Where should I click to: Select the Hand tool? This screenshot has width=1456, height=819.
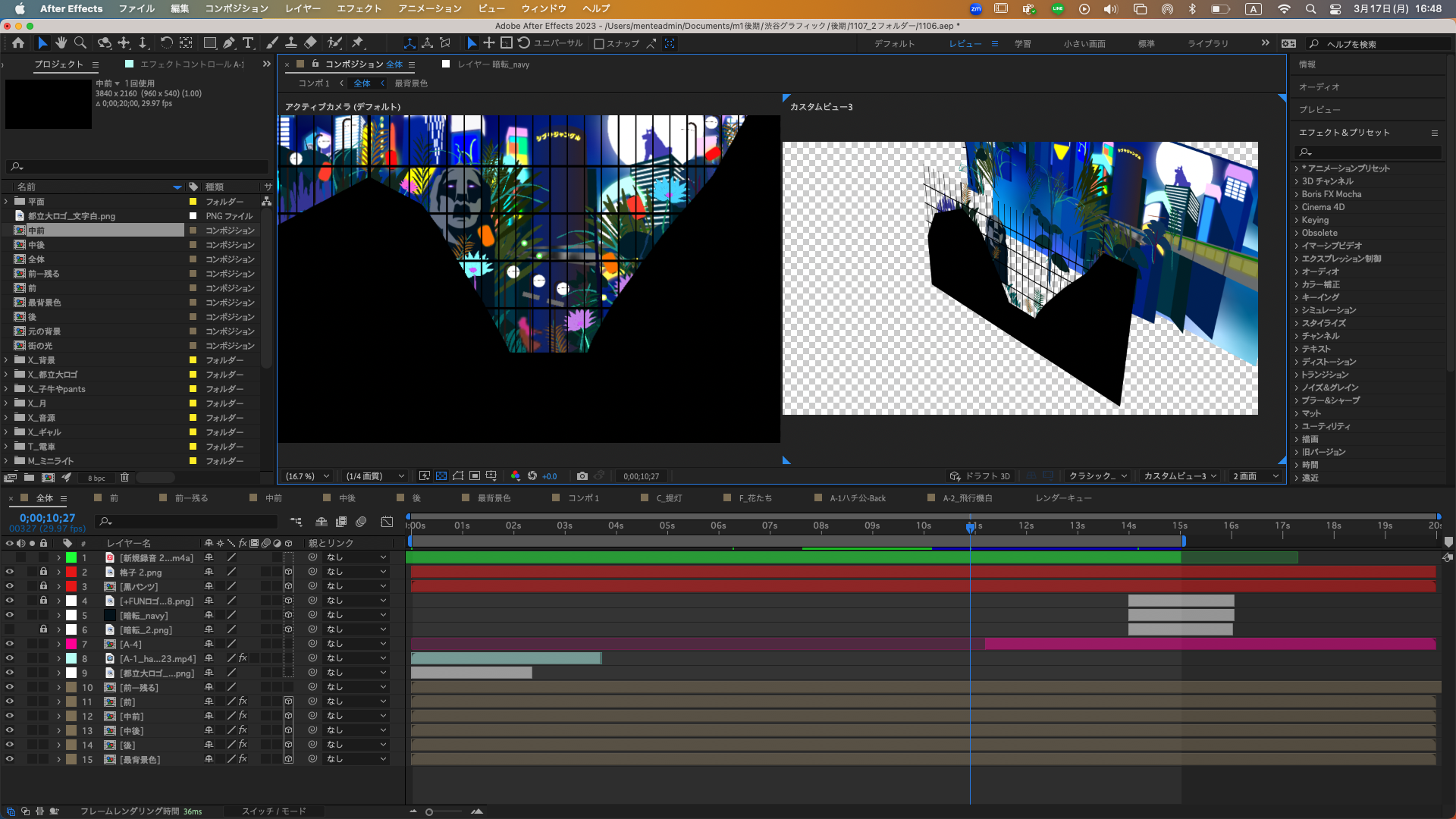coord(61,43)
